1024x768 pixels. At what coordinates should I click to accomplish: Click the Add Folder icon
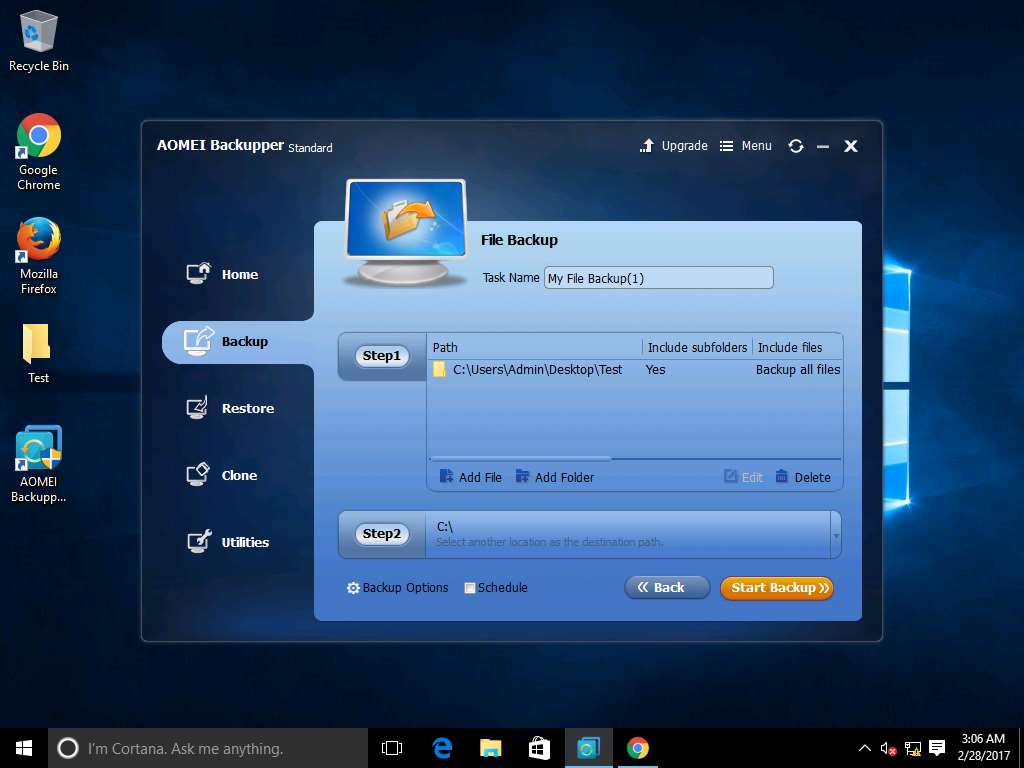coord(522,476)
